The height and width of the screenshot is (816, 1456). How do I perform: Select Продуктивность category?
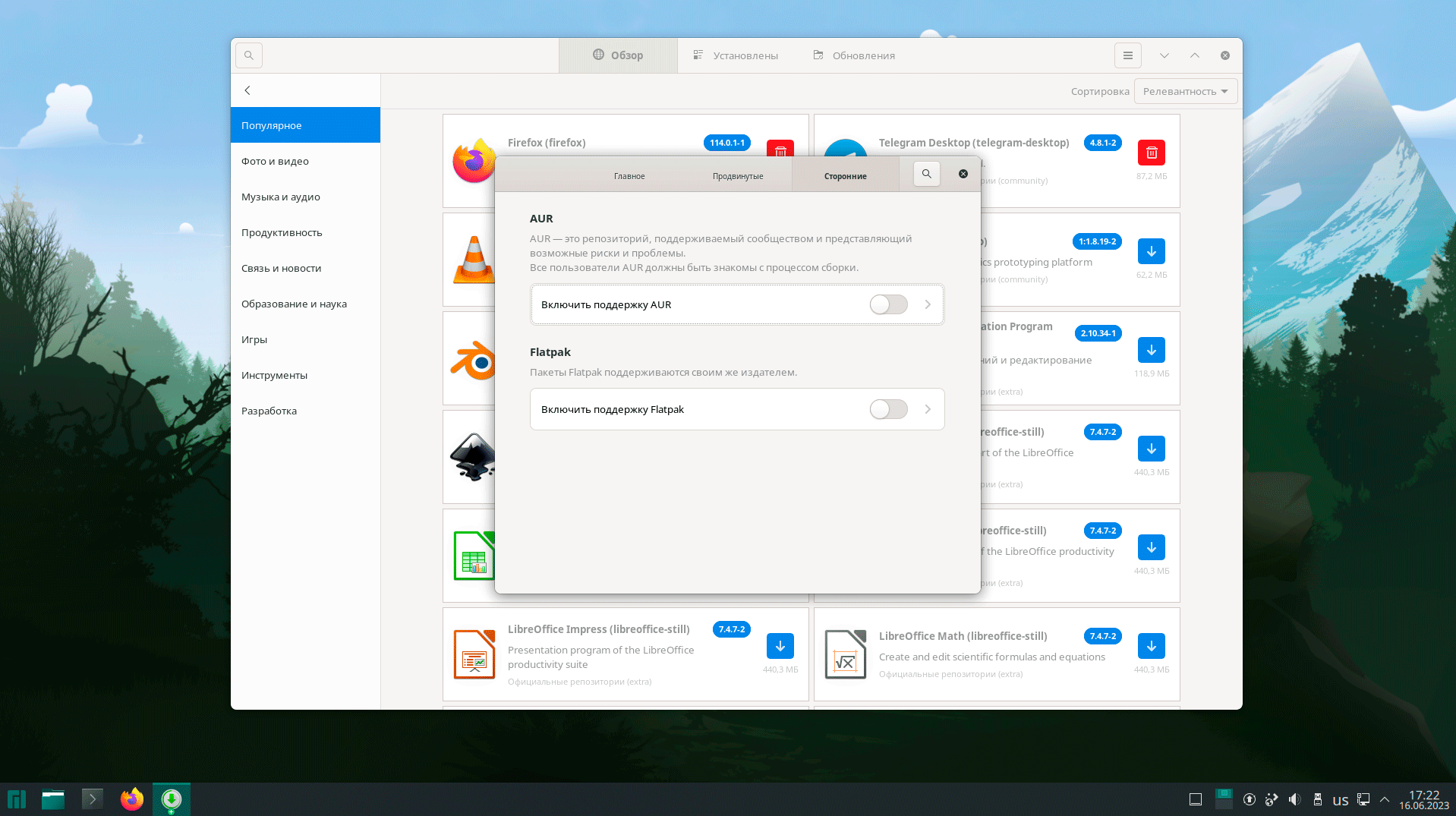click(x=305, y=232)
